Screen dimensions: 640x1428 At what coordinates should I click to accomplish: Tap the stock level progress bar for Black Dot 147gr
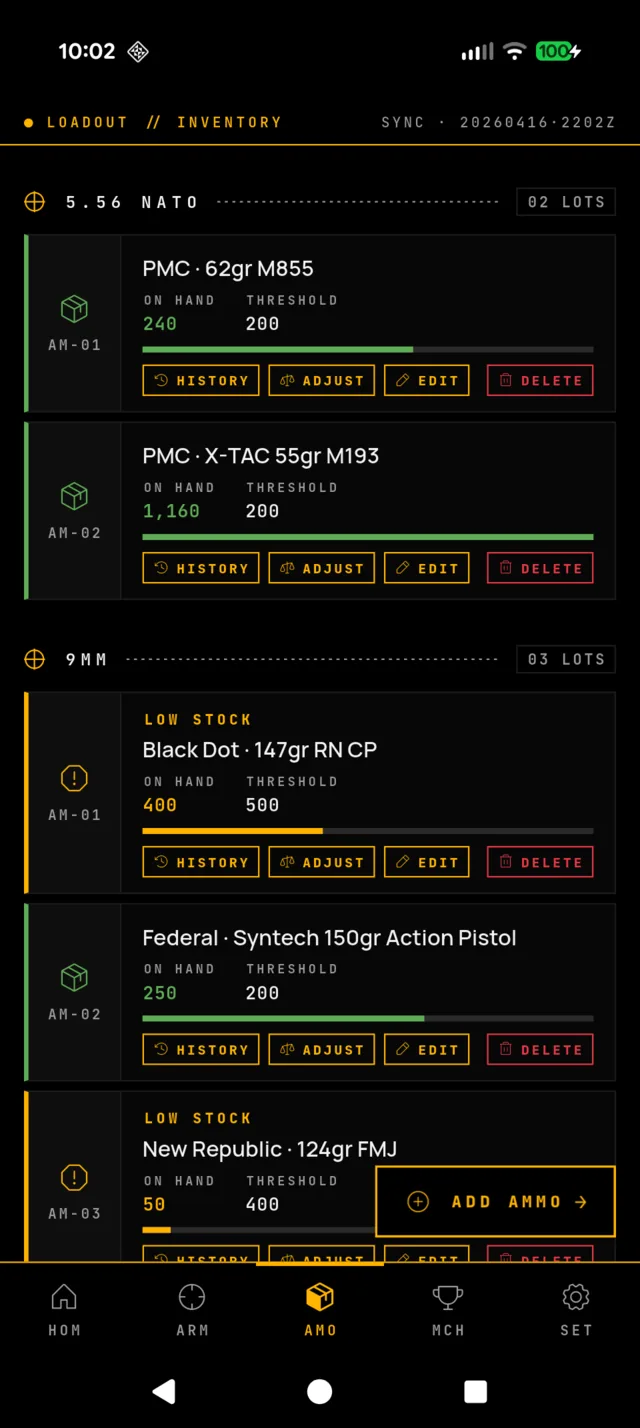367,831
